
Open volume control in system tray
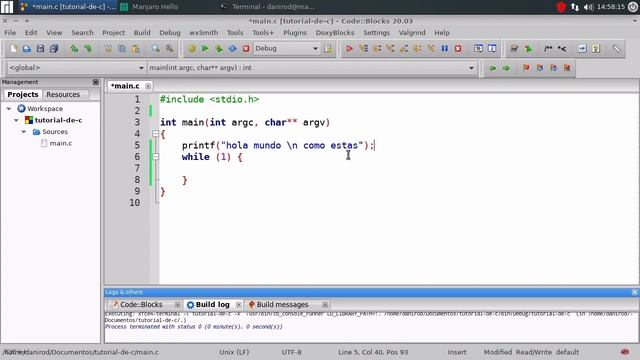point(588,7)
